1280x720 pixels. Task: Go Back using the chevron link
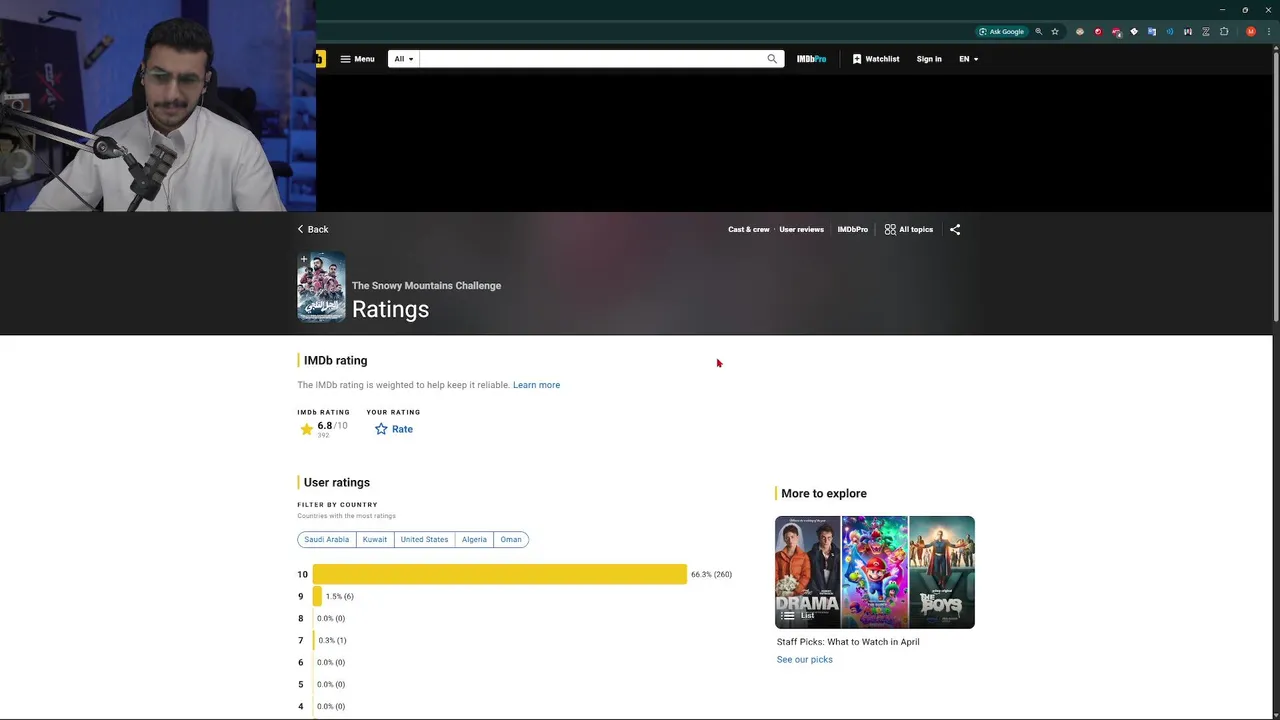tap(313, 229)
